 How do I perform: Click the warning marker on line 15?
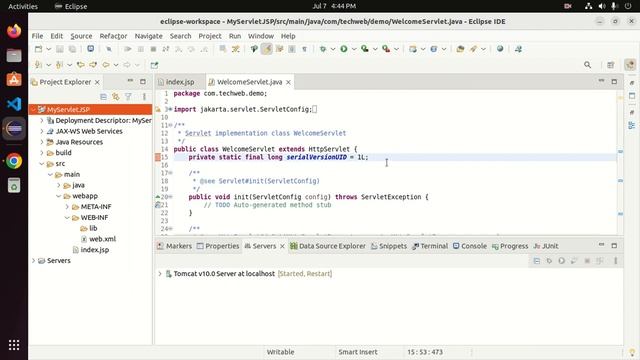[x=158, y=157]
